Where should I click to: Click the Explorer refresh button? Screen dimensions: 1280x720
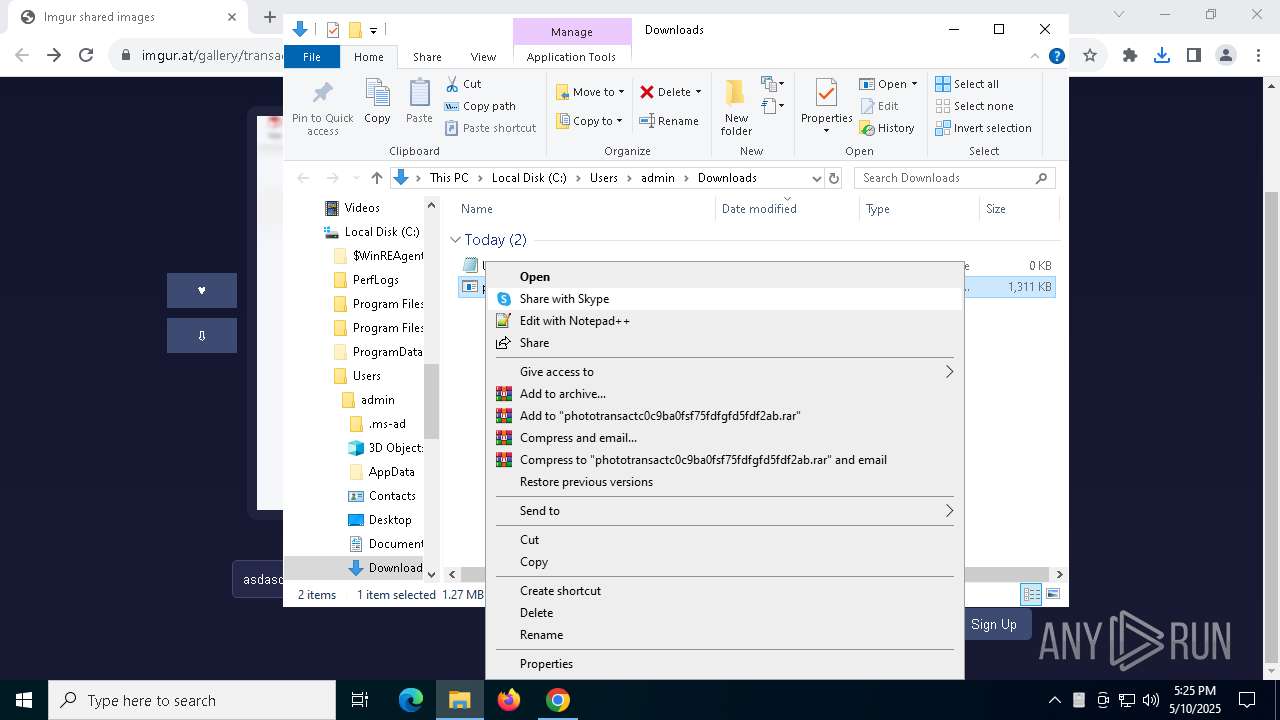coord(834,178)
